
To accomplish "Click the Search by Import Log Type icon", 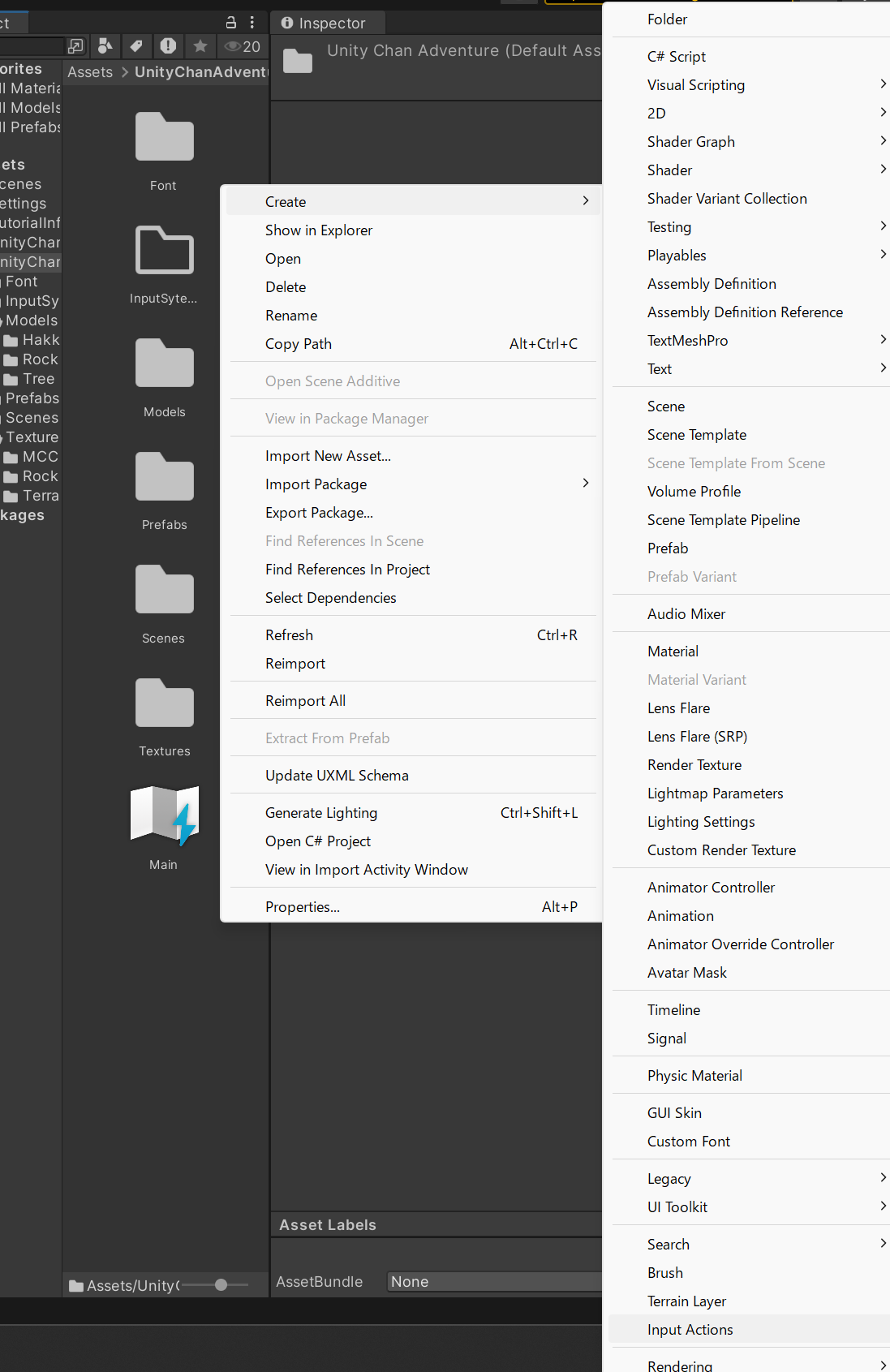I will point(168,46).
